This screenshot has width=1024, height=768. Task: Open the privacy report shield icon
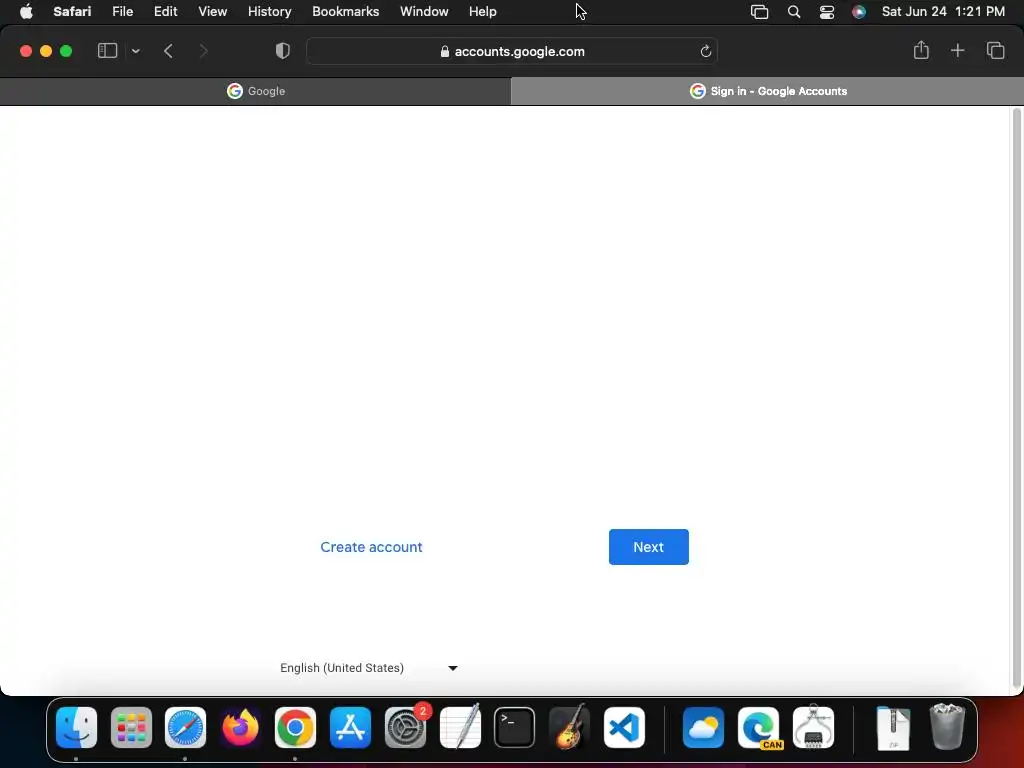282,51
